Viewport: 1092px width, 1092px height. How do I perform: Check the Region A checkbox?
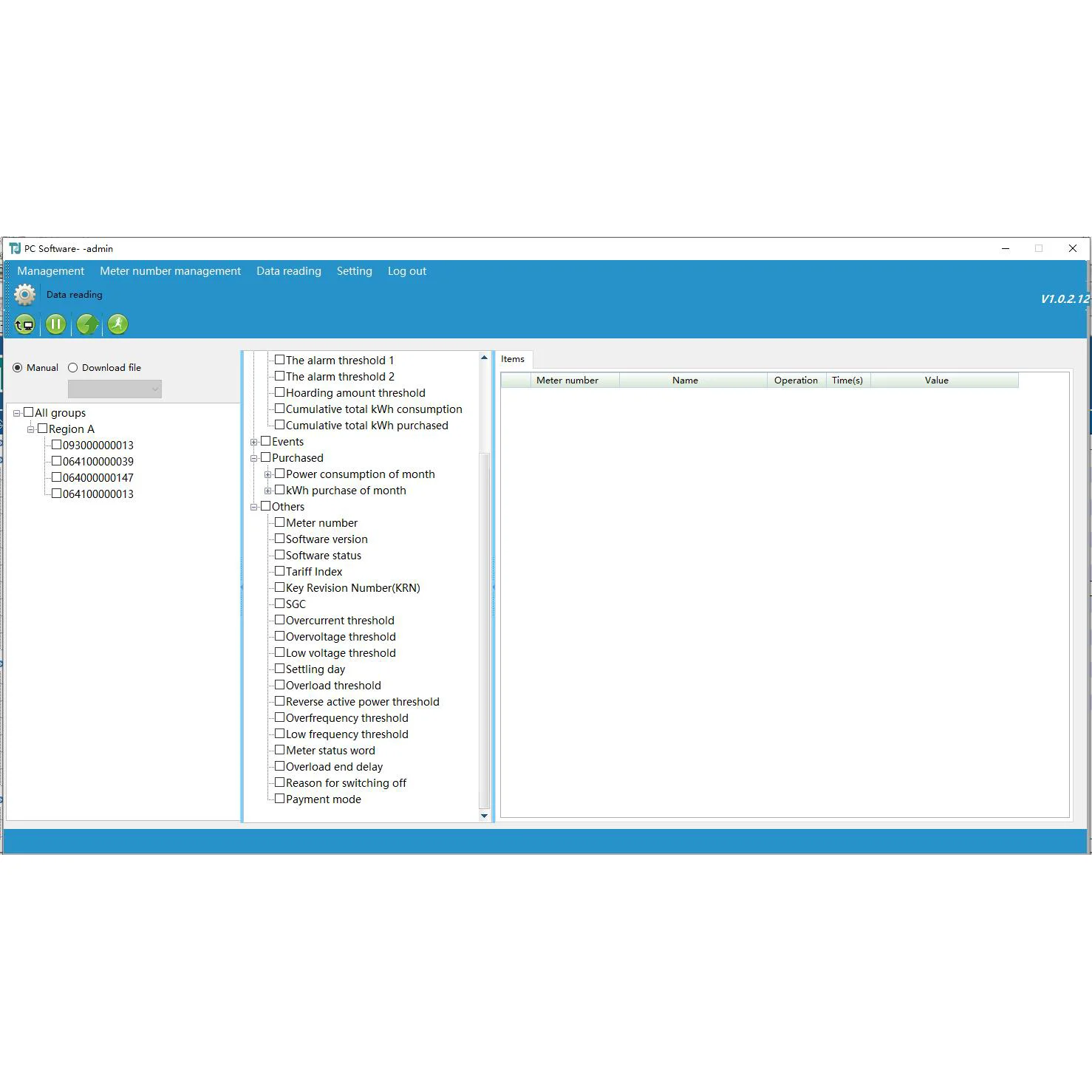coord(43,429)
